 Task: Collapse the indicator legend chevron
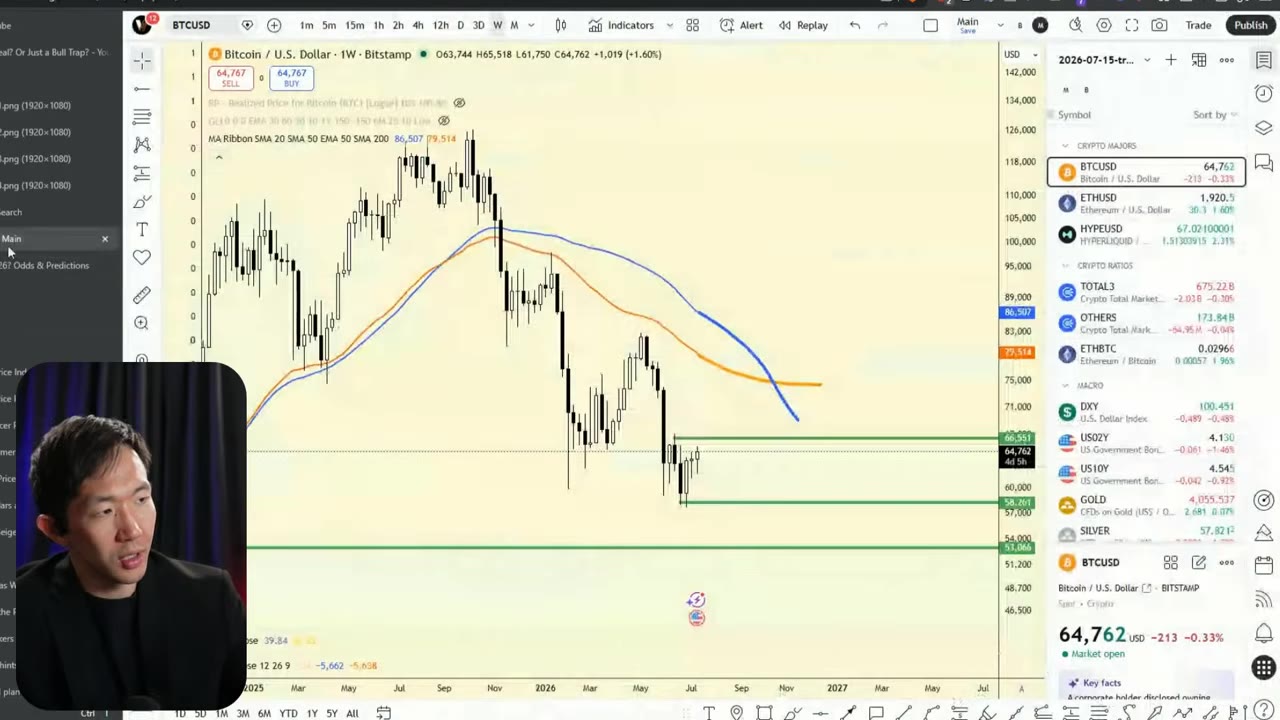click(x=218, y=157)
